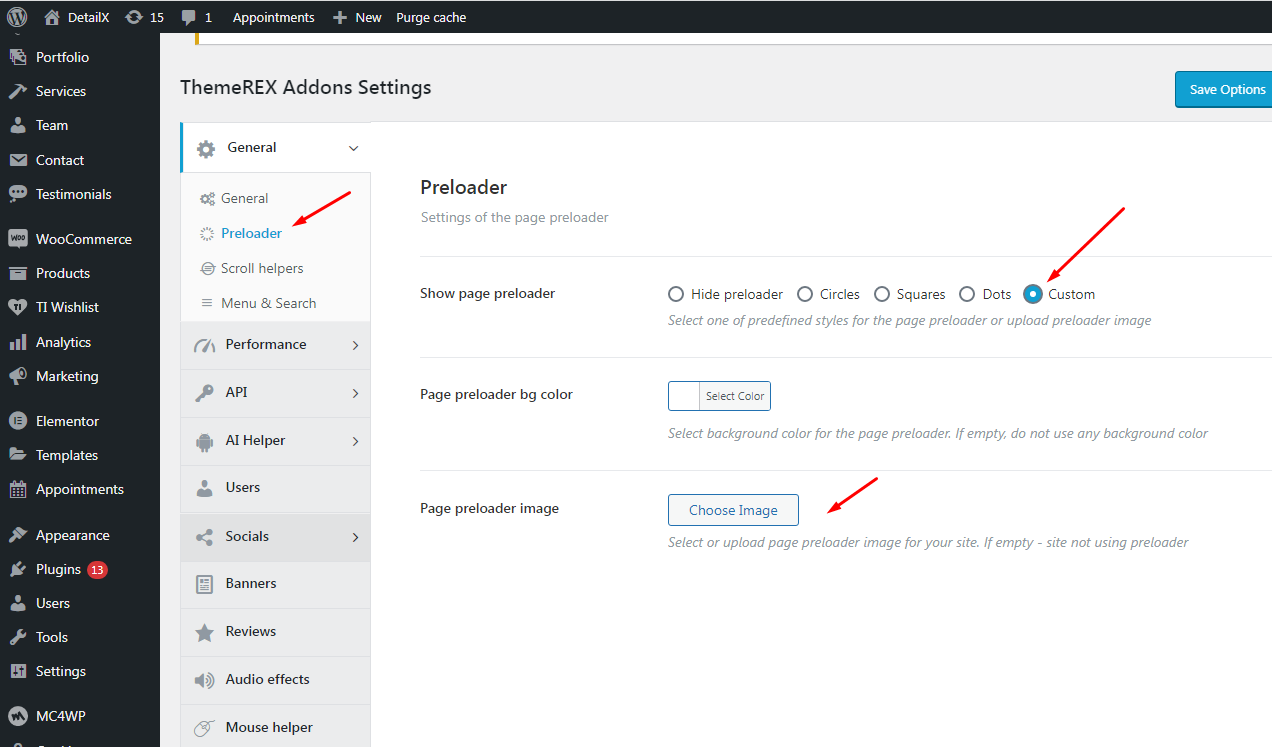Click the Analytics bar chart icon

click(x=18, y=342)
